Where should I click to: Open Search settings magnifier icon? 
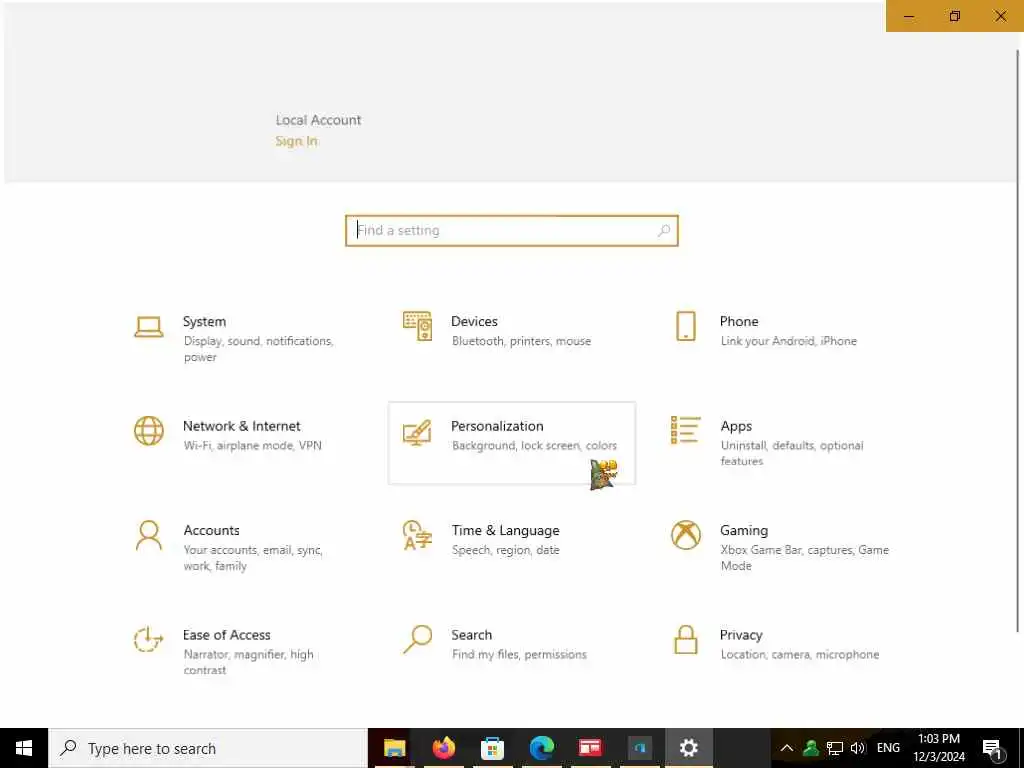pos(417,639)
